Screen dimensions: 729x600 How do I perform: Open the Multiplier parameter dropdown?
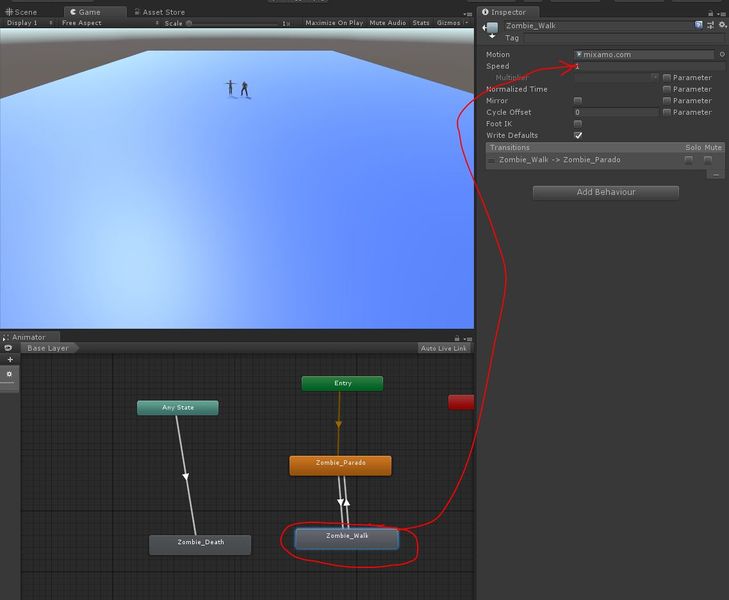(x=616, y=78)
